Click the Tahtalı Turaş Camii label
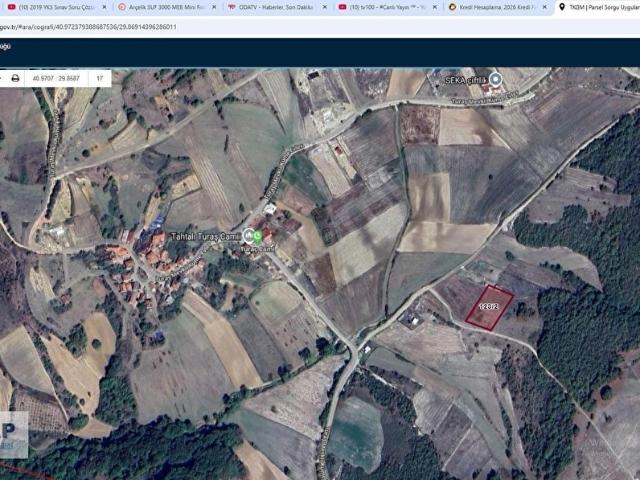The image size is (640, 480). point(206,236)
